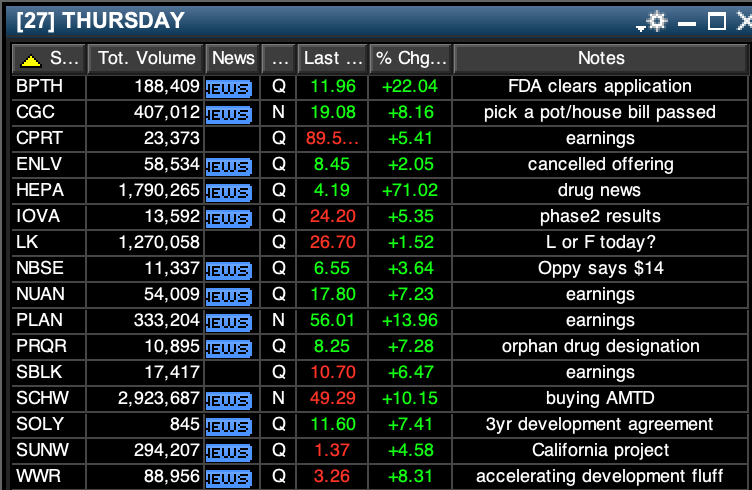This screenshot has width=752, height=490.
Task: Select the NBSE symbol cell
Action: pyautogui.click(x=48, y=268)
